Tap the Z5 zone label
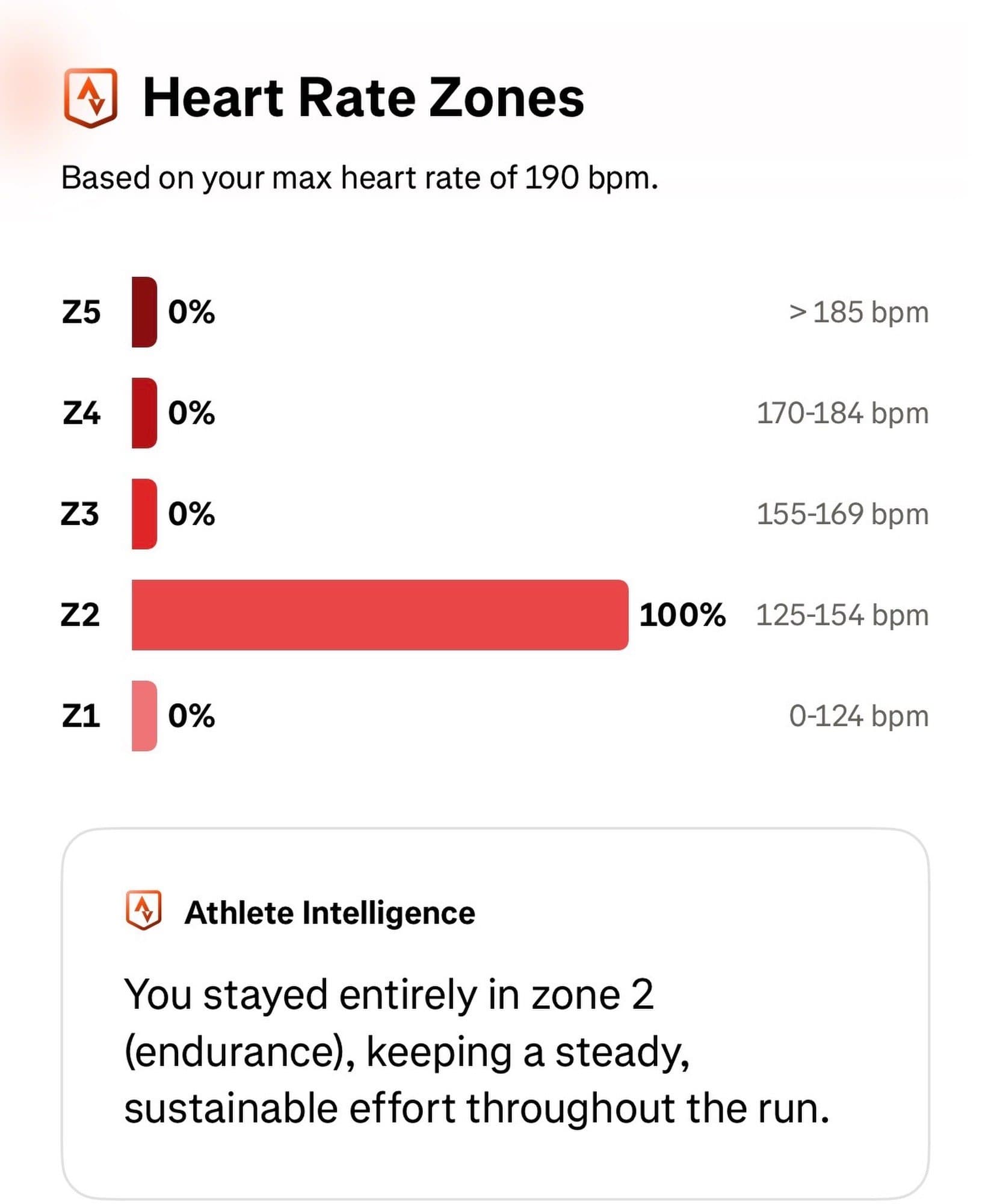991x1204 pixels. [81, 312]
